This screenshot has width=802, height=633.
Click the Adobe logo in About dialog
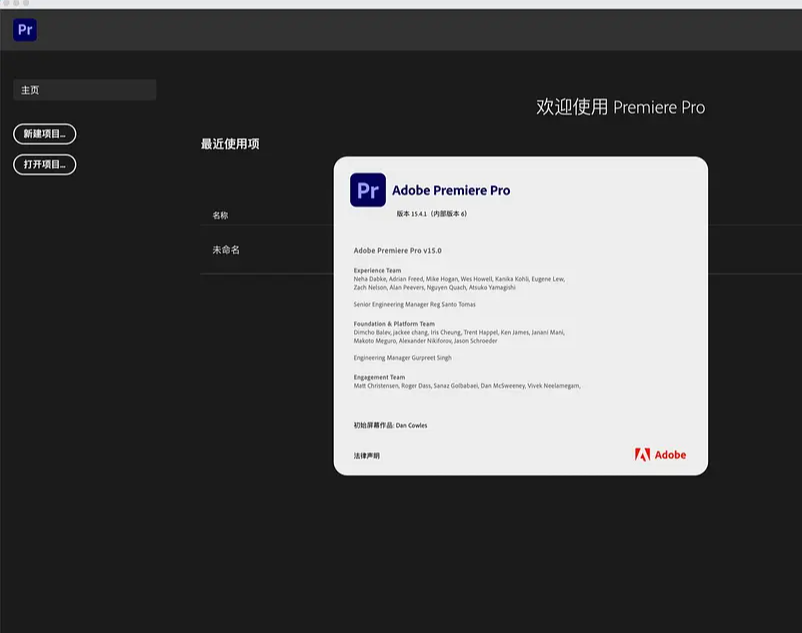(660, 455)
